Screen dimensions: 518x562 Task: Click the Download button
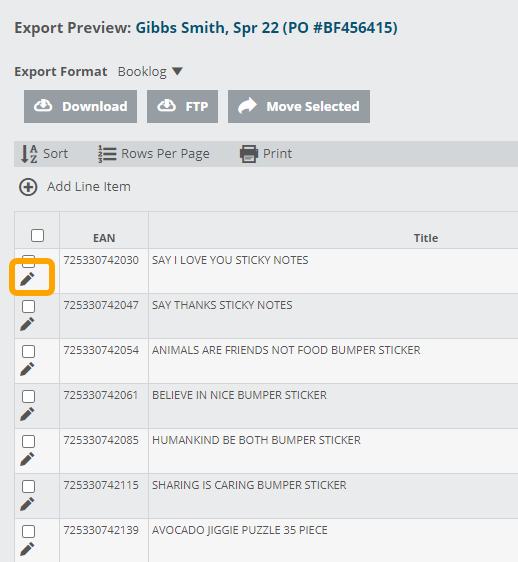click(x=80, y=106)
